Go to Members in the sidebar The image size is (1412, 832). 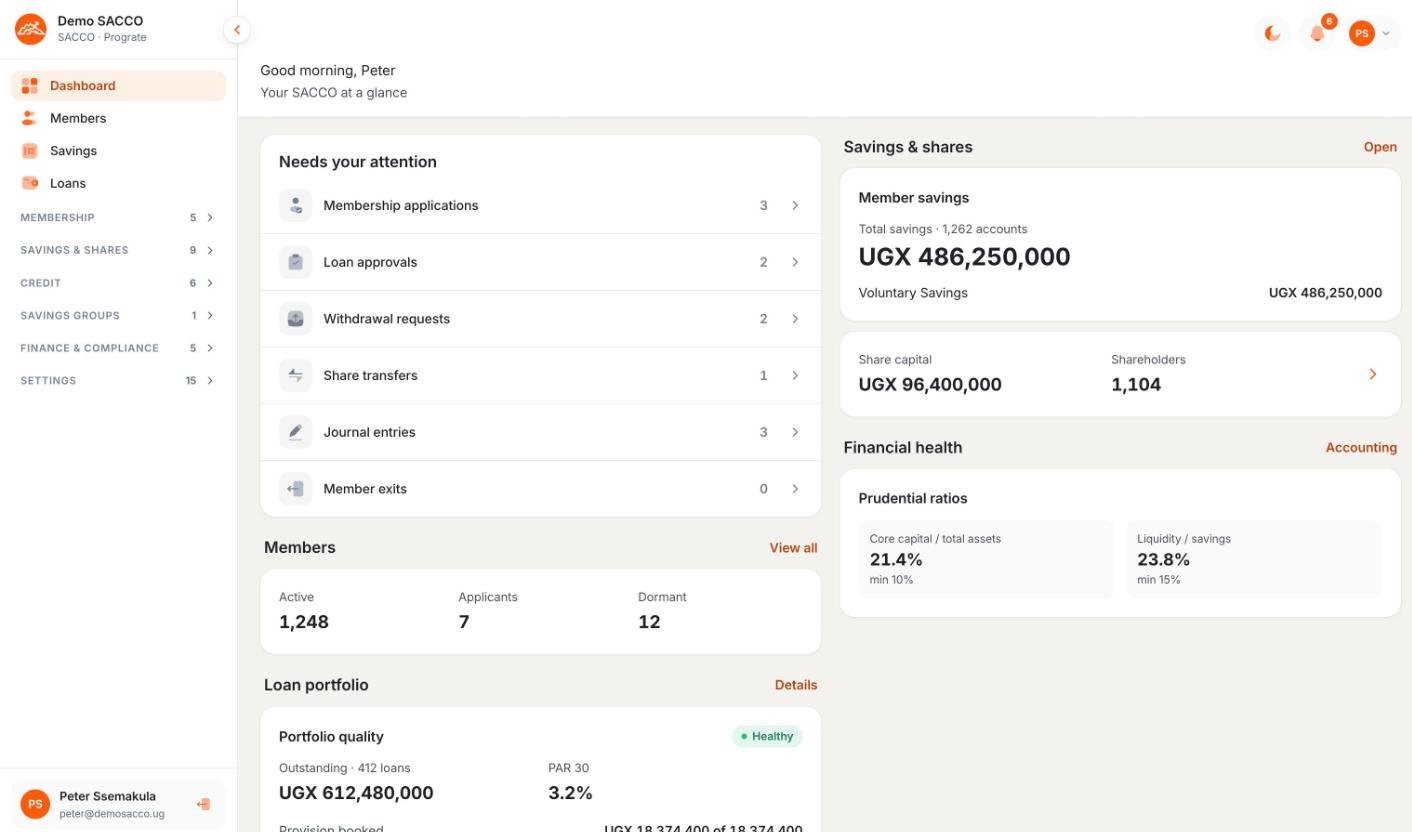[119, 118]
